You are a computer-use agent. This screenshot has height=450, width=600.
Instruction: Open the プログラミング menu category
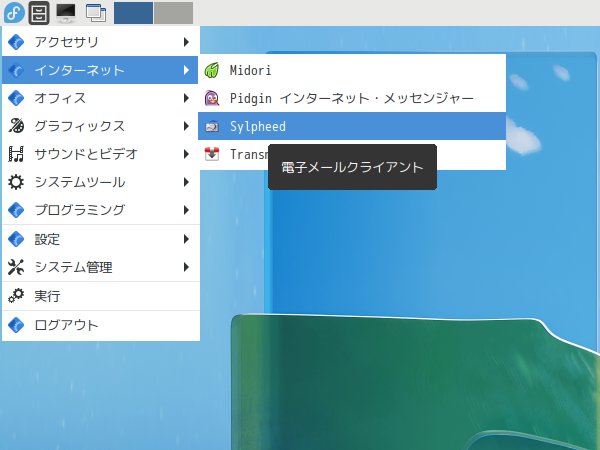[x=101, y=210]
